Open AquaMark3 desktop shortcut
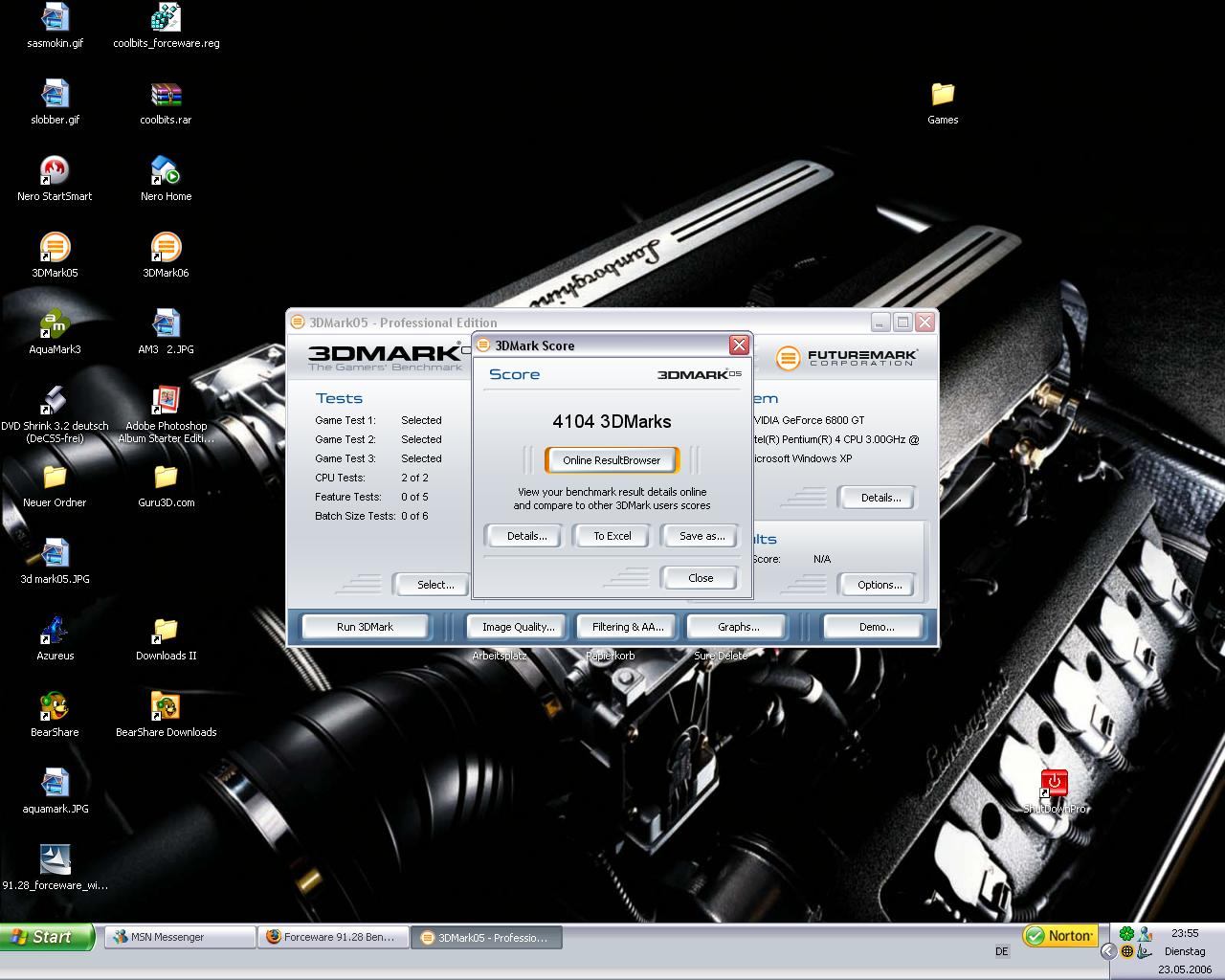Viewport: 1225px width, 980px height. click(55, 332)
